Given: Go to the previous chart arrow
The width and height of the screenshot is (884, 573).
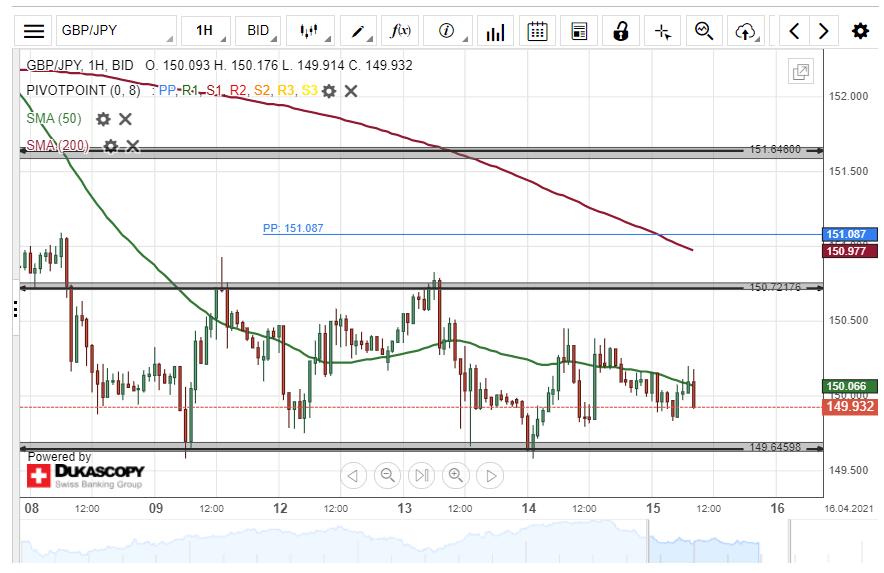Looking at the screenshot, I should click(x=794, y=30).
